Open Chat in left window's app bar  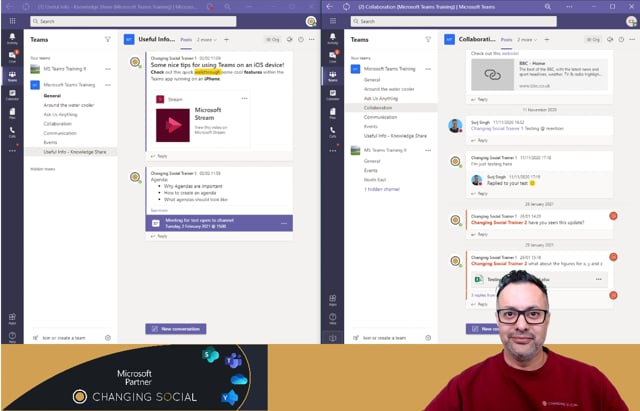pyautogui.click(x=12, y=57)
